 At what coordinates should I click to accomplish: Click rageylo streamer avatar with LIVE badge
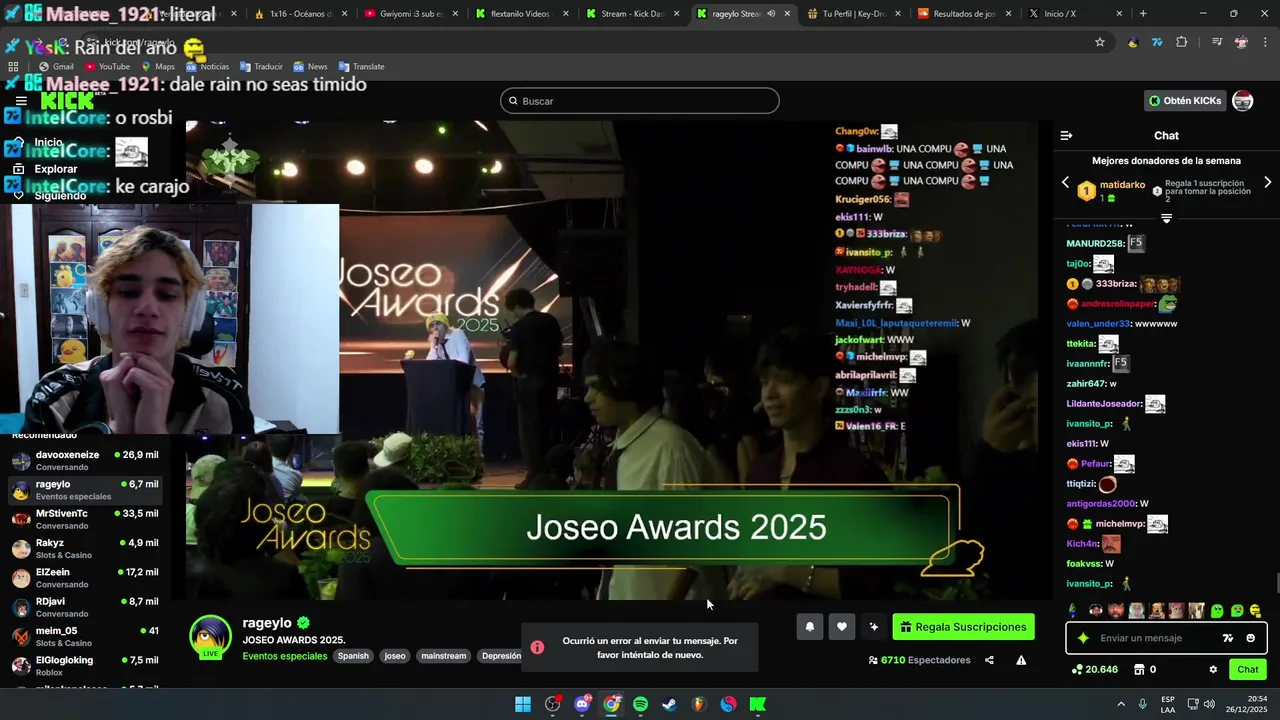click(210, 637)
